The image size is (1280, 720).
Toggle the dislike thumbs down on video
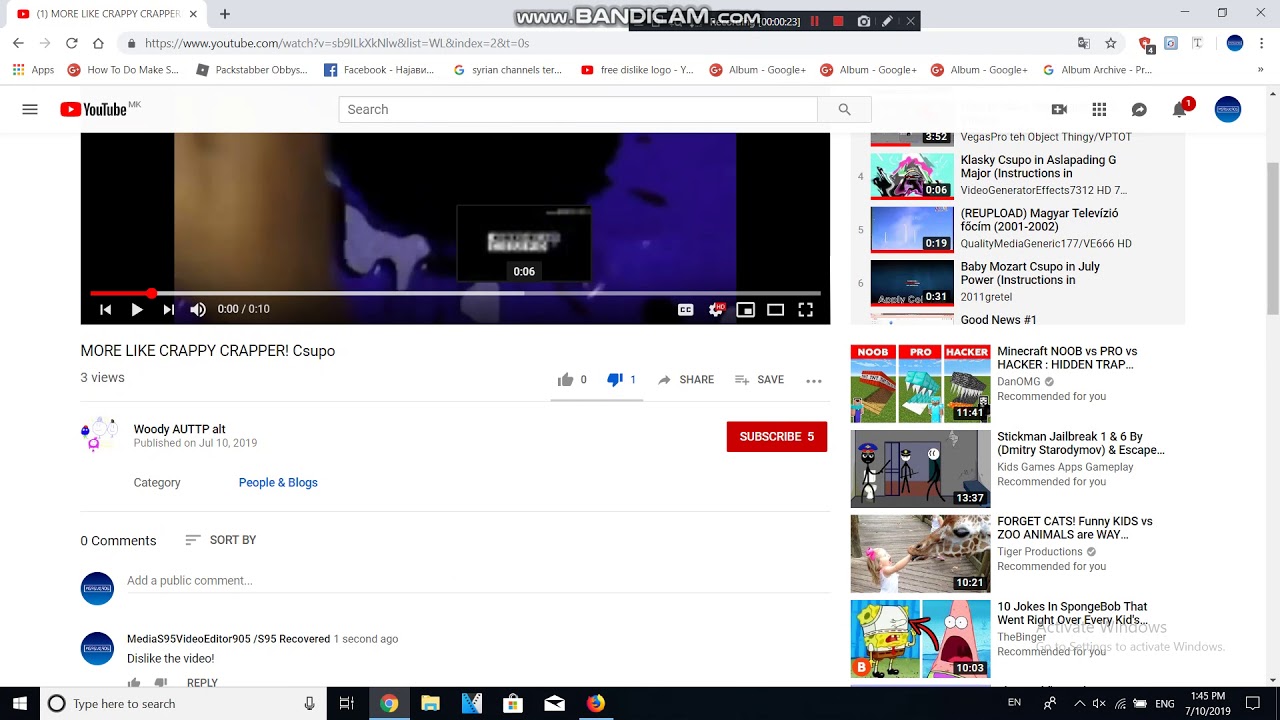coord(615,380)
